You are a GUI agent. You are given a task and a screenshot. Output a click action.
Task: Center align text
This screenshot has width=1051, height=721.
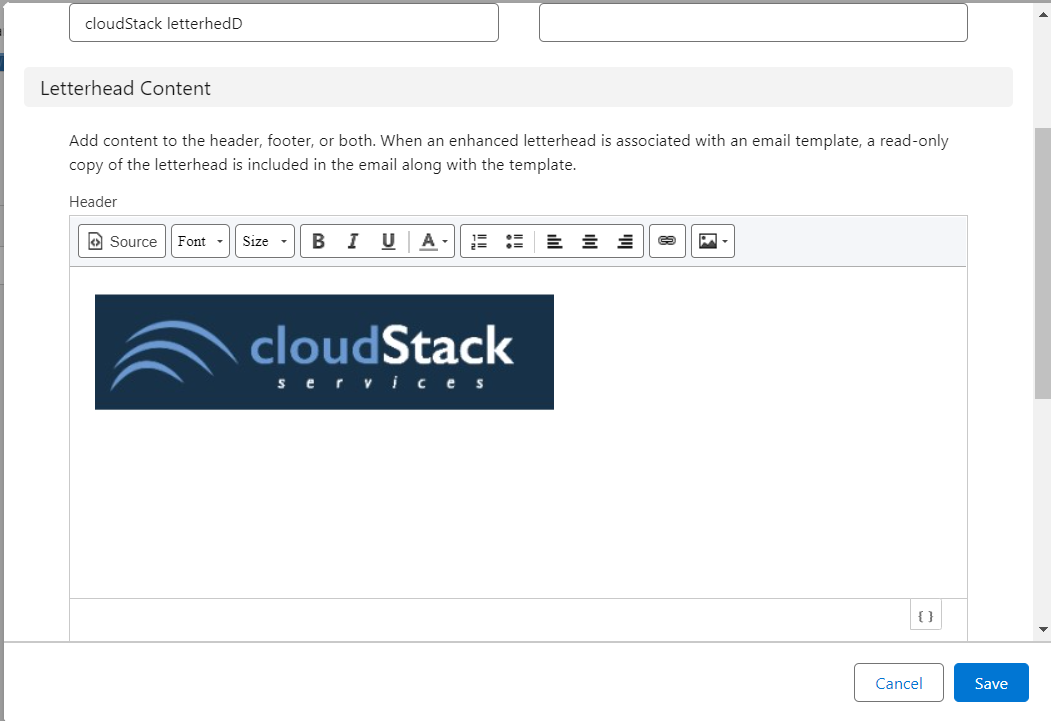590,241
